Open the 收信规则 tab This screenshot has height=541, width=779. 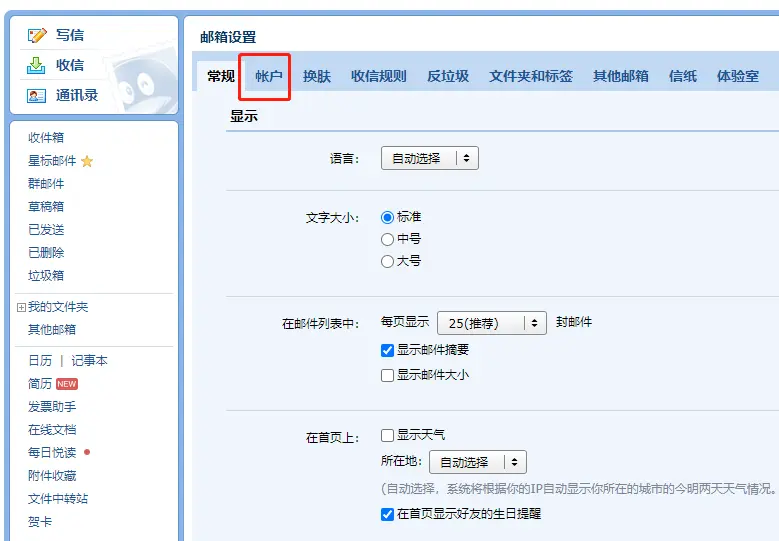point(379,76)
